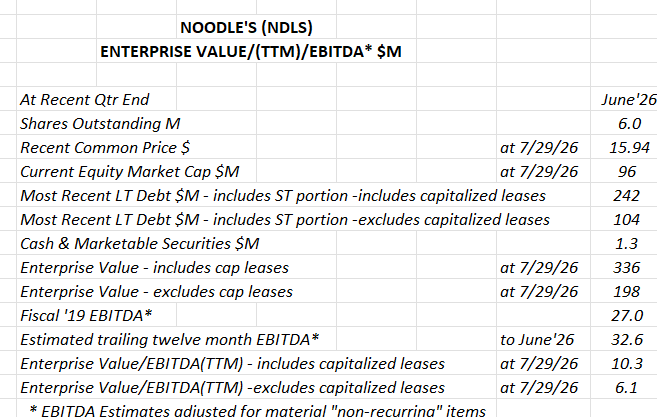This screenshot has width=657, height=417.
Task: Select the debt excluding leases value 104
Action: coord(626,220)
